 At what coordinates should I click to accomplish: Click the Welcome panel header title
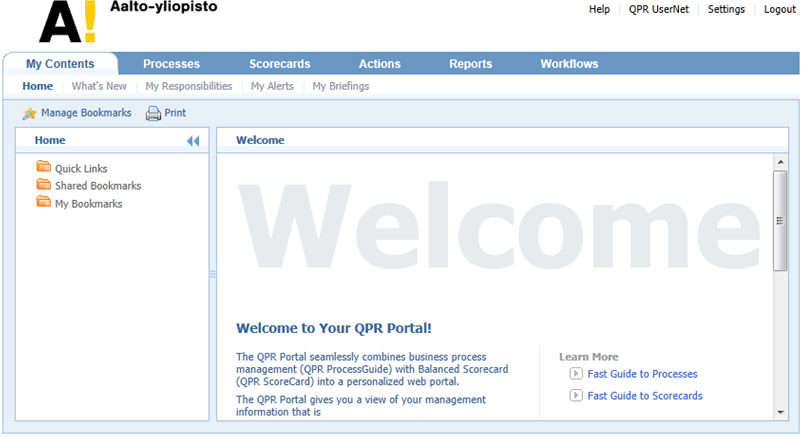click(x=260, y=140)
